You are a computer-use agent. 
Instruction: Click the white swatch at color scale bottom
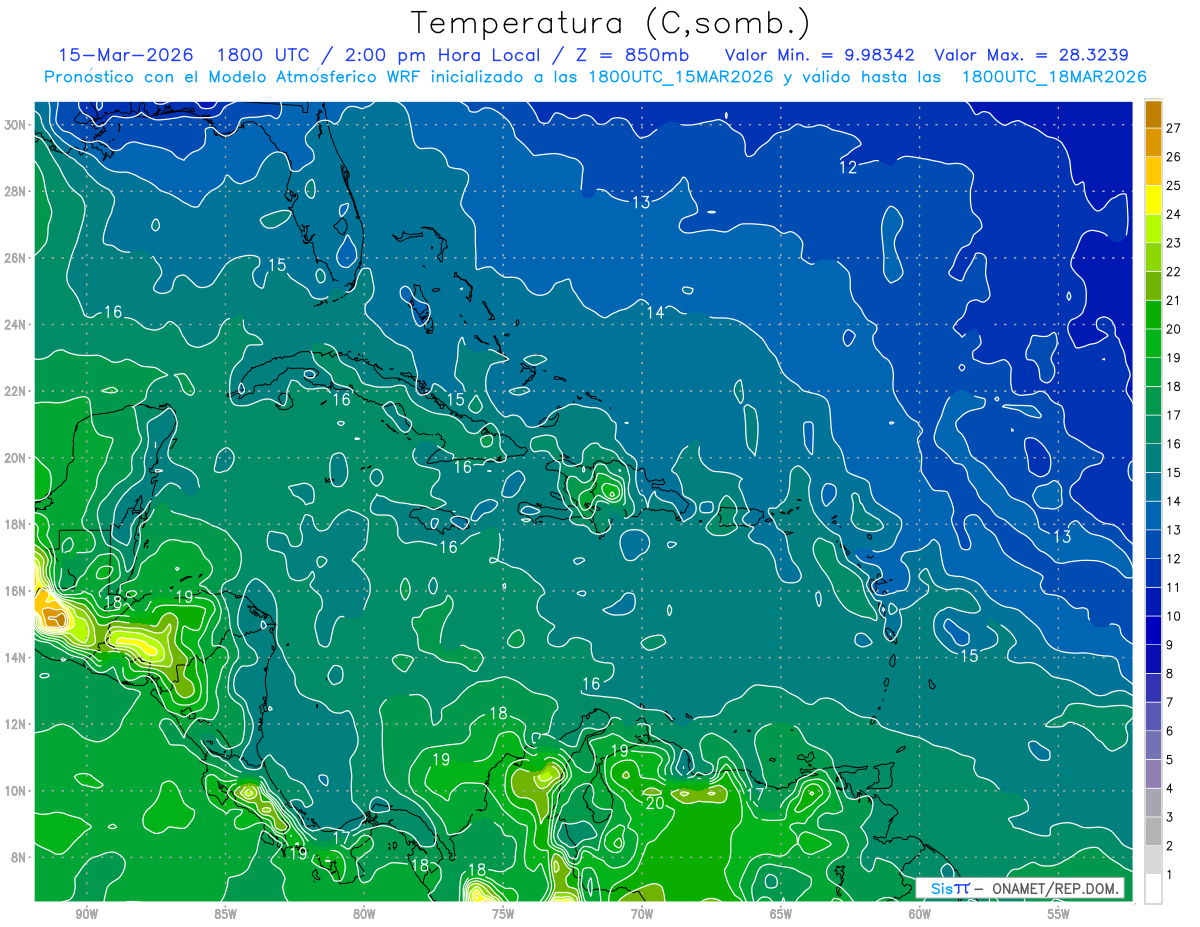coord(1153,888)
